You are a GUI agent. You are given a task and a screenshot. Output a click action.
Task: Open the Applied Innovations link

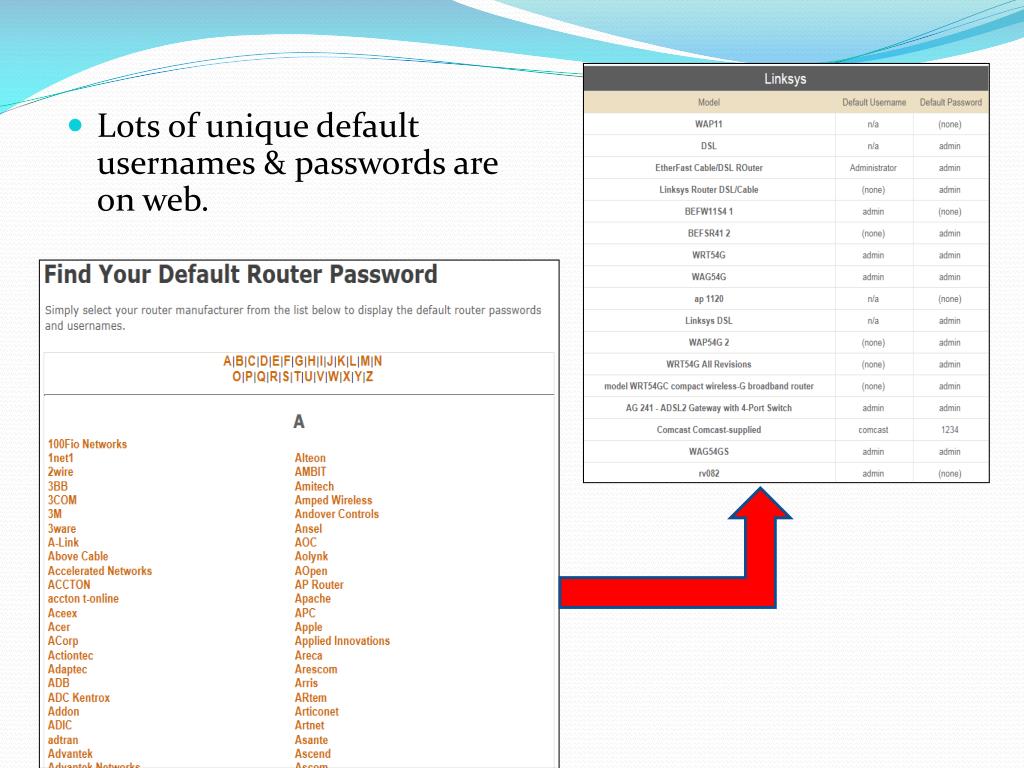pos(342,641)
